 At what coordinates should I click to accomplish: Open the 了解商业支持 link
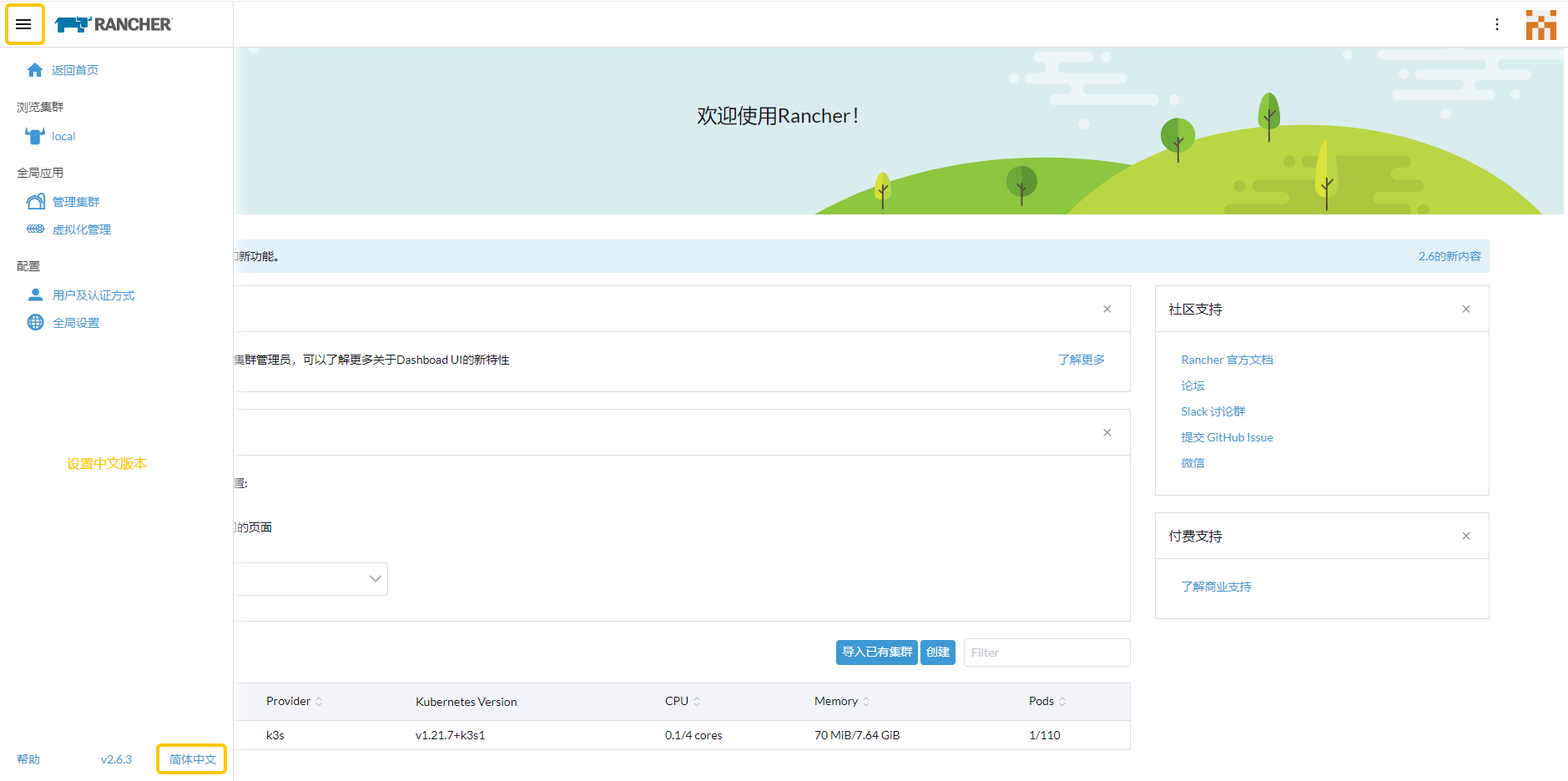1216,587
